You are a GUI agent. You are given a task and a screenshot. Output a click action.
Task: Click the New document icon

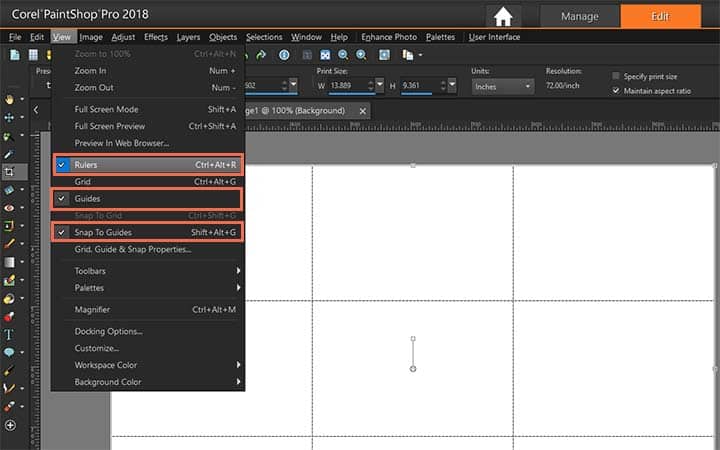point(15,55)
